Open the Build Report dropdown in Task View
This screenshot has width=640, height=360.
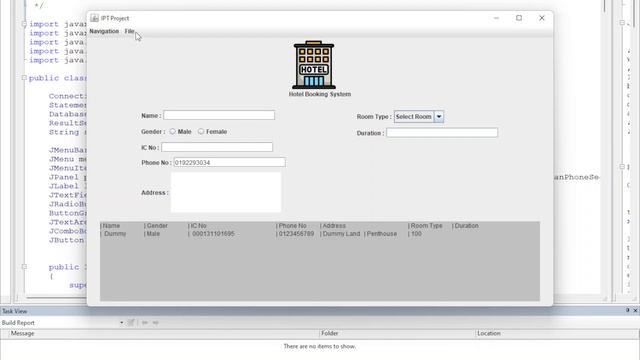pyautogui.click(x=122, y=323)
